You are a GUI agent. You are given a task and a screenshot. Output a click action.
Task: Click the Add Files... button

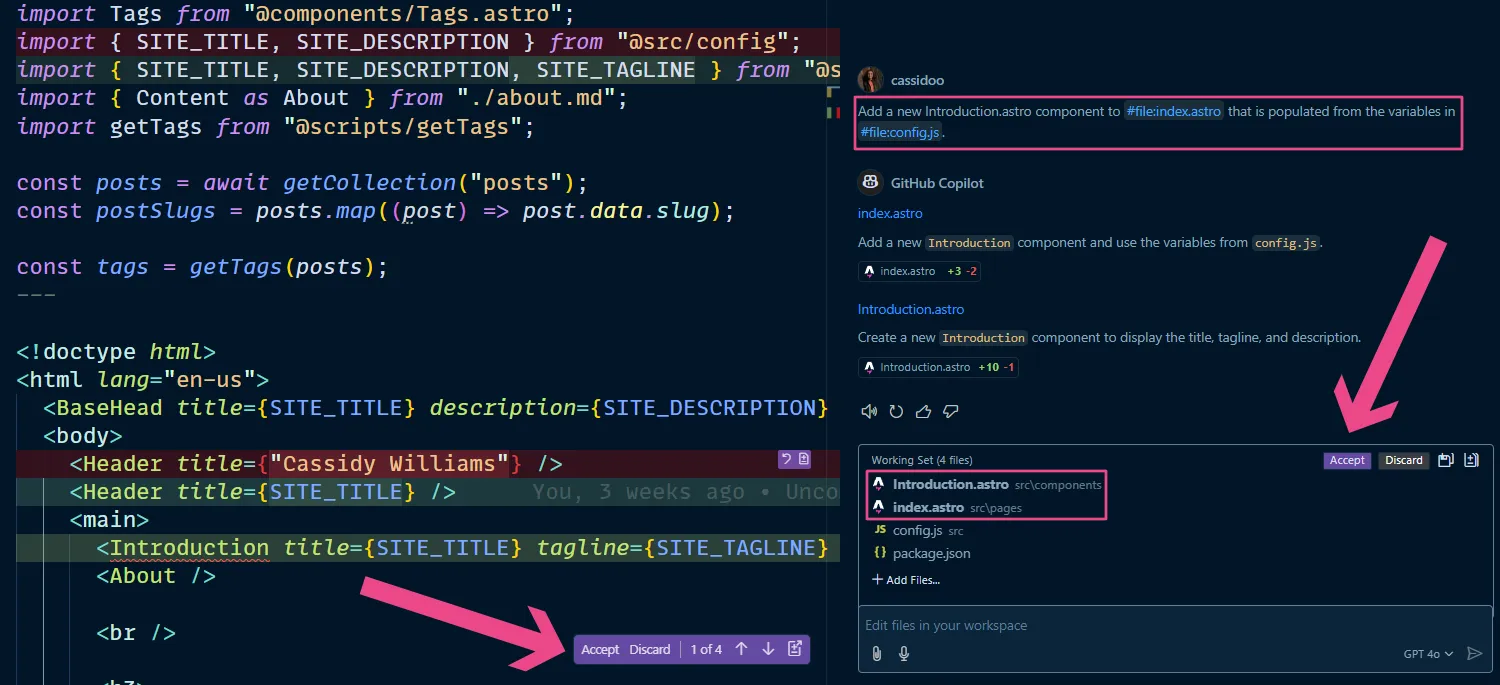click(906, 579)
